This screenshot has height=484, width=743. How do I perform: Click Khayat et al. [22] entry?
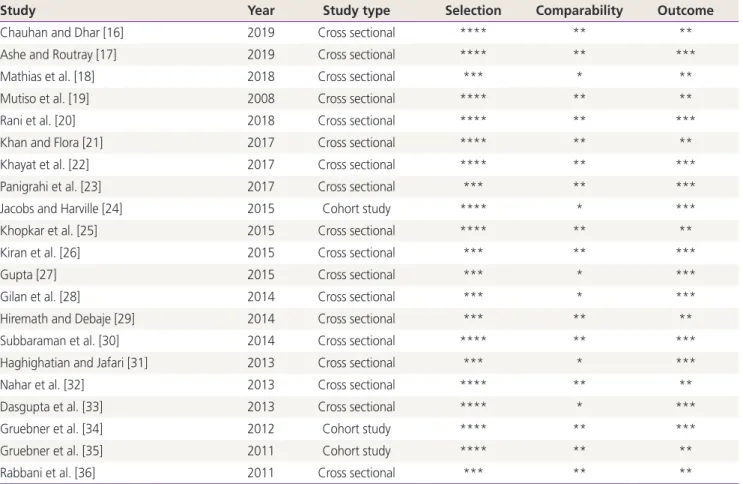45,164
